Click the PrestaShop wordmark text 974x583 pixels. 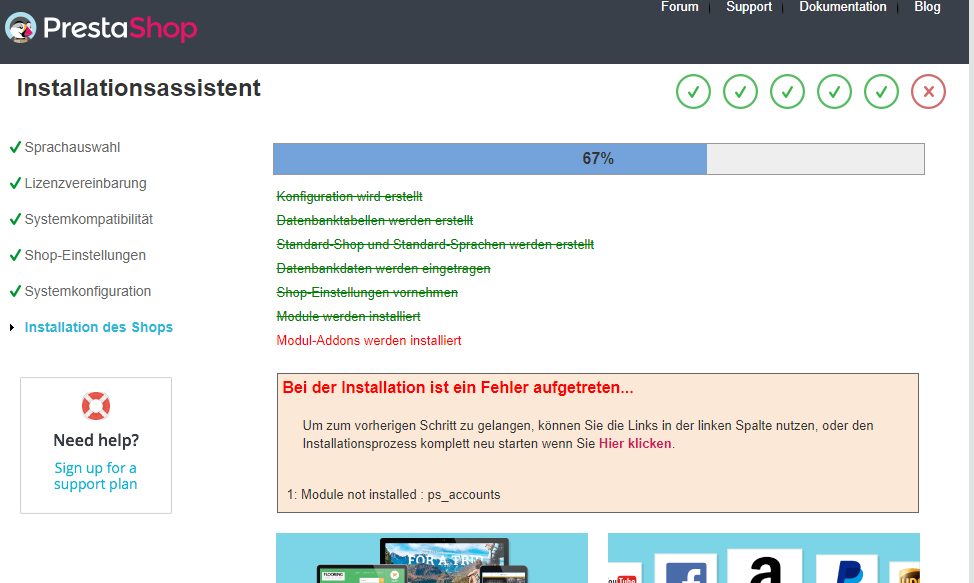pyautogui.click(x=120, y=28)
